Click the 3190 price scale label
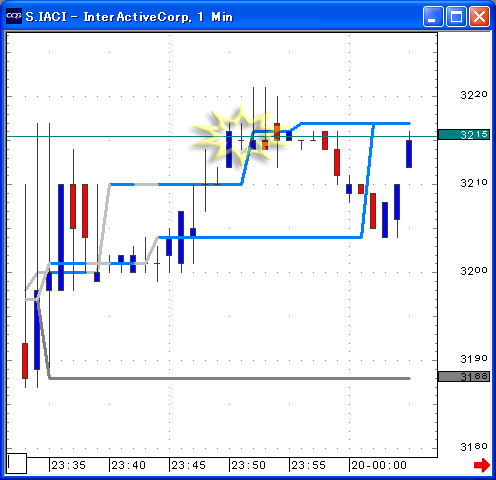 (474, 359)
